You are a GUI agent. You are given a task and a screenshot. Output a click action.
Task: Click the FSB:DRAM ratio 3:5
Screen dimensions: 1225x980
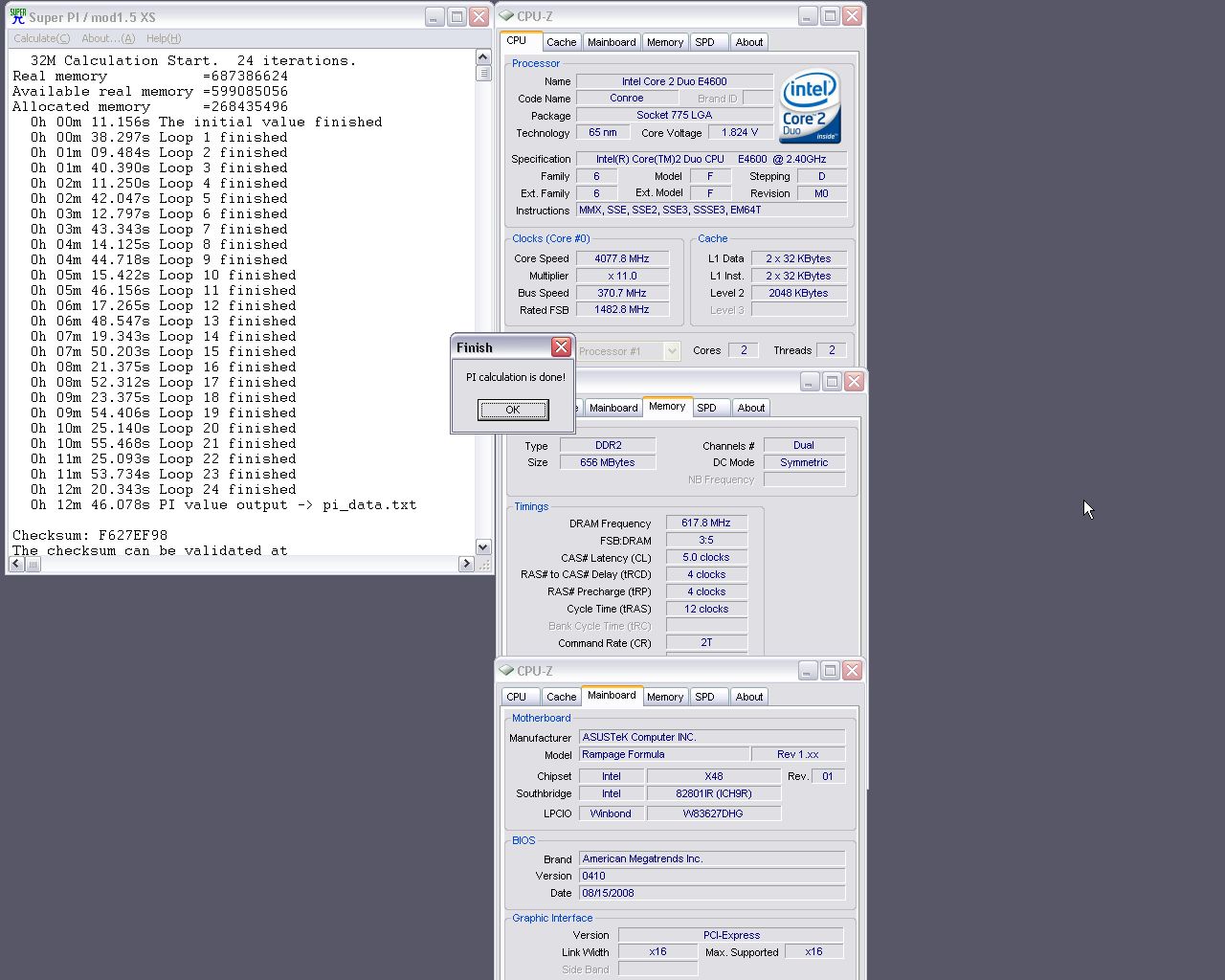pyautogui.click(x=706, y=540)
